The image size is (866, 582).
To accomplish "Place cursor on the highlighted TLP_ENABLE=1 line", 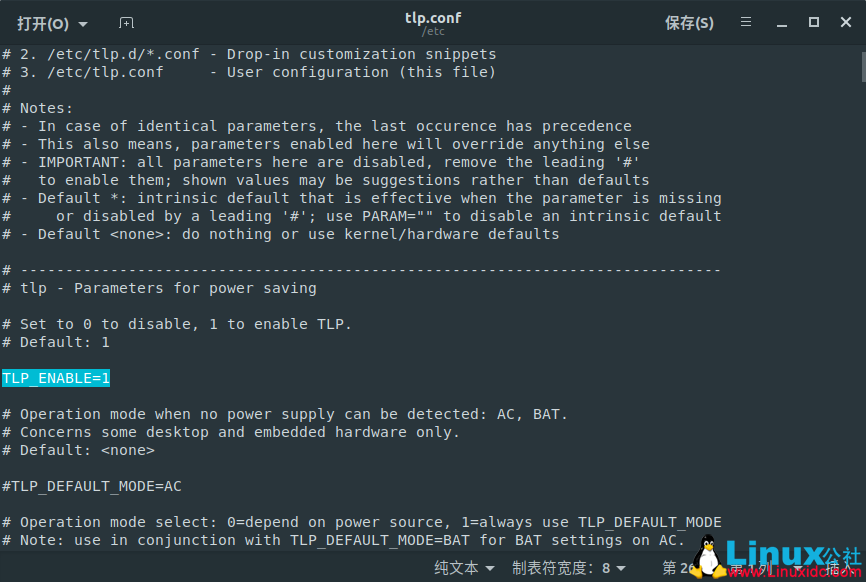I will [x=56, y=377].
